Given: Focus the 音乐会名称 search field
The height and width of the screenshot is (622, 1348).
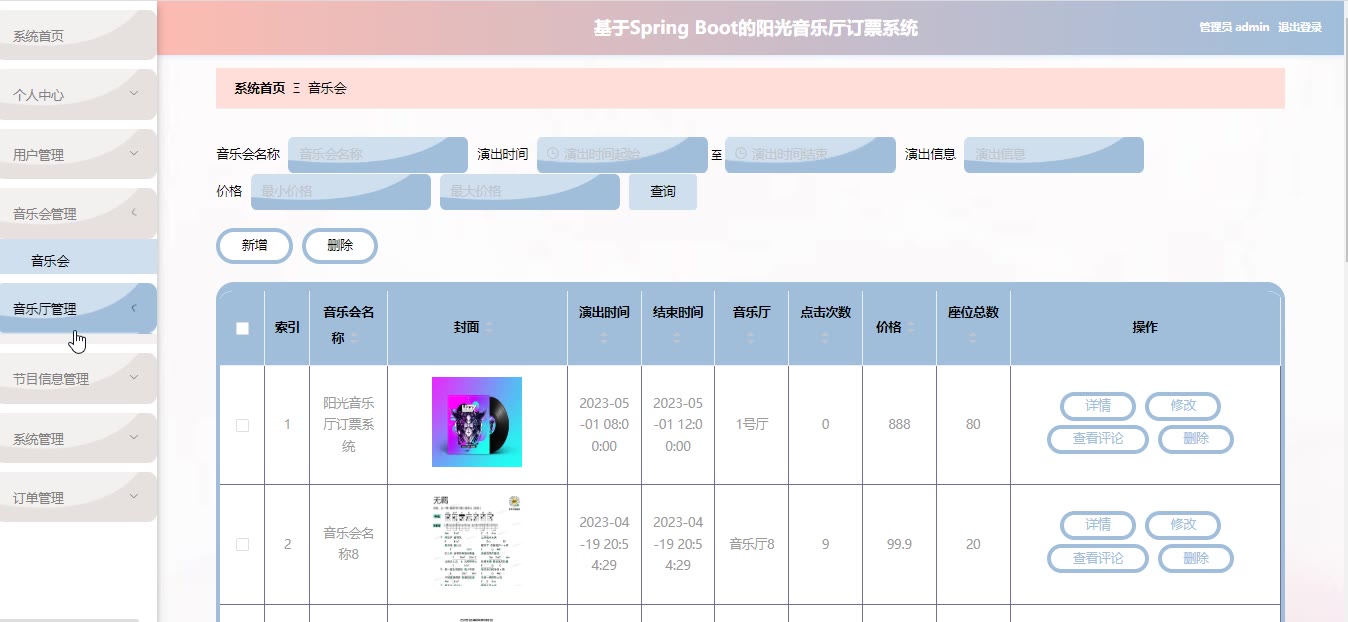Looking at the screenshot, I should tap(378, 155).
